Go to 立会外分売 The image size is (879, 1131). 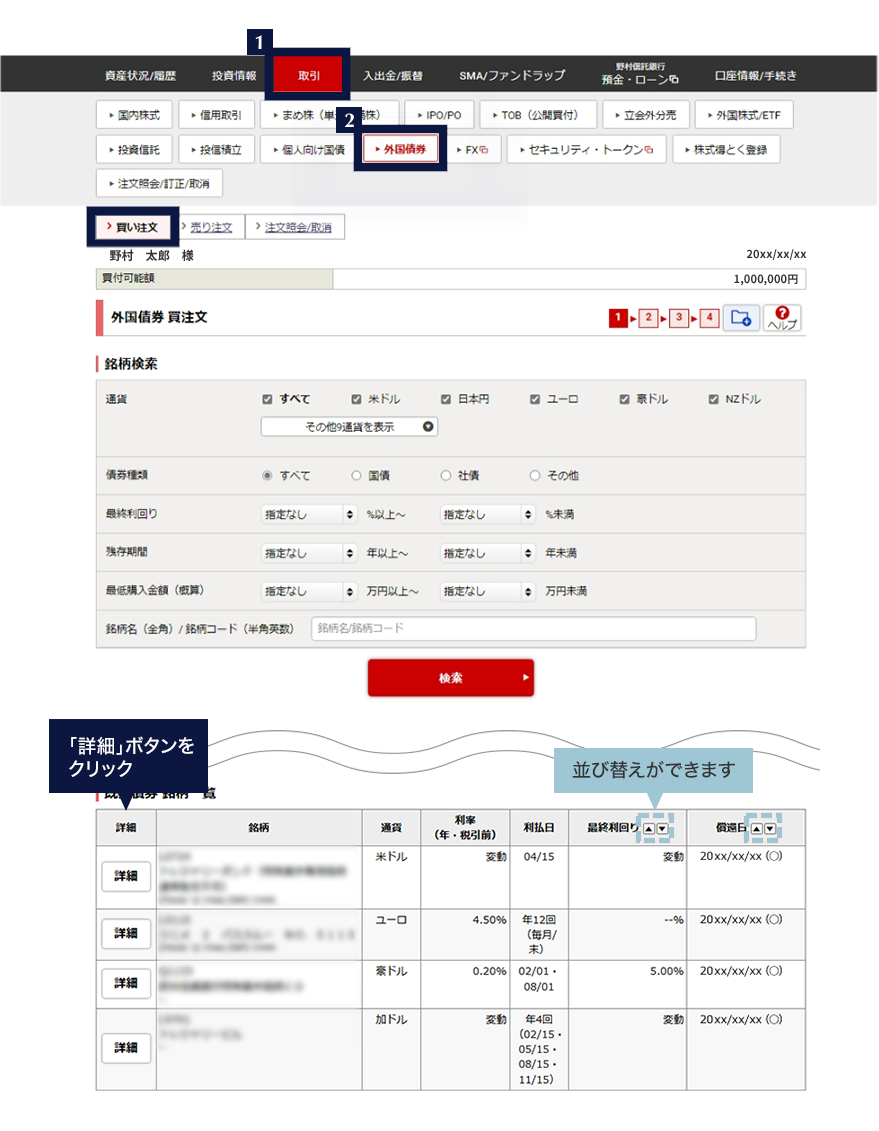[645, 115]
